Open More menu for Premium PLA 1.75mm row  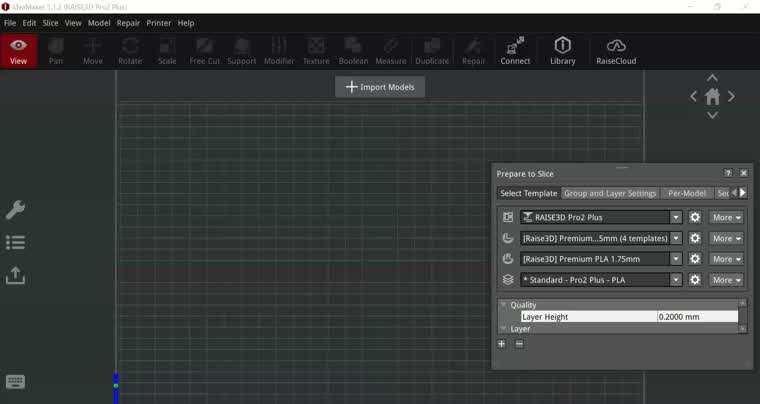pos(726,259)
